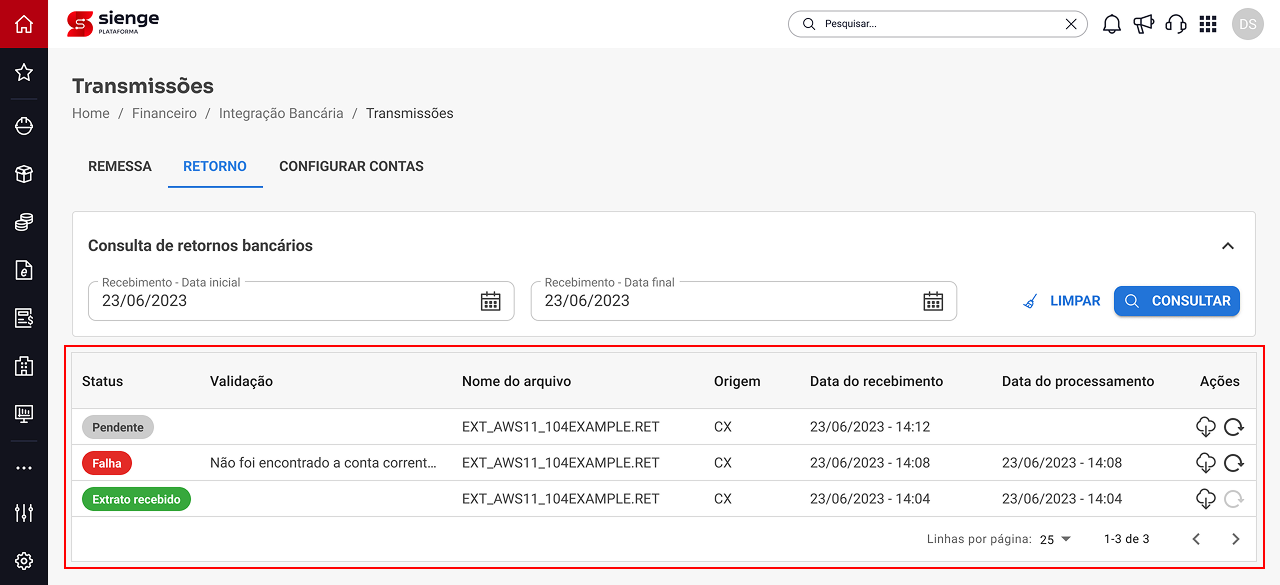Viewport: 1280px width, 585px height.
Task: Reprocess the Falha row file
Action: point(1234,463)
